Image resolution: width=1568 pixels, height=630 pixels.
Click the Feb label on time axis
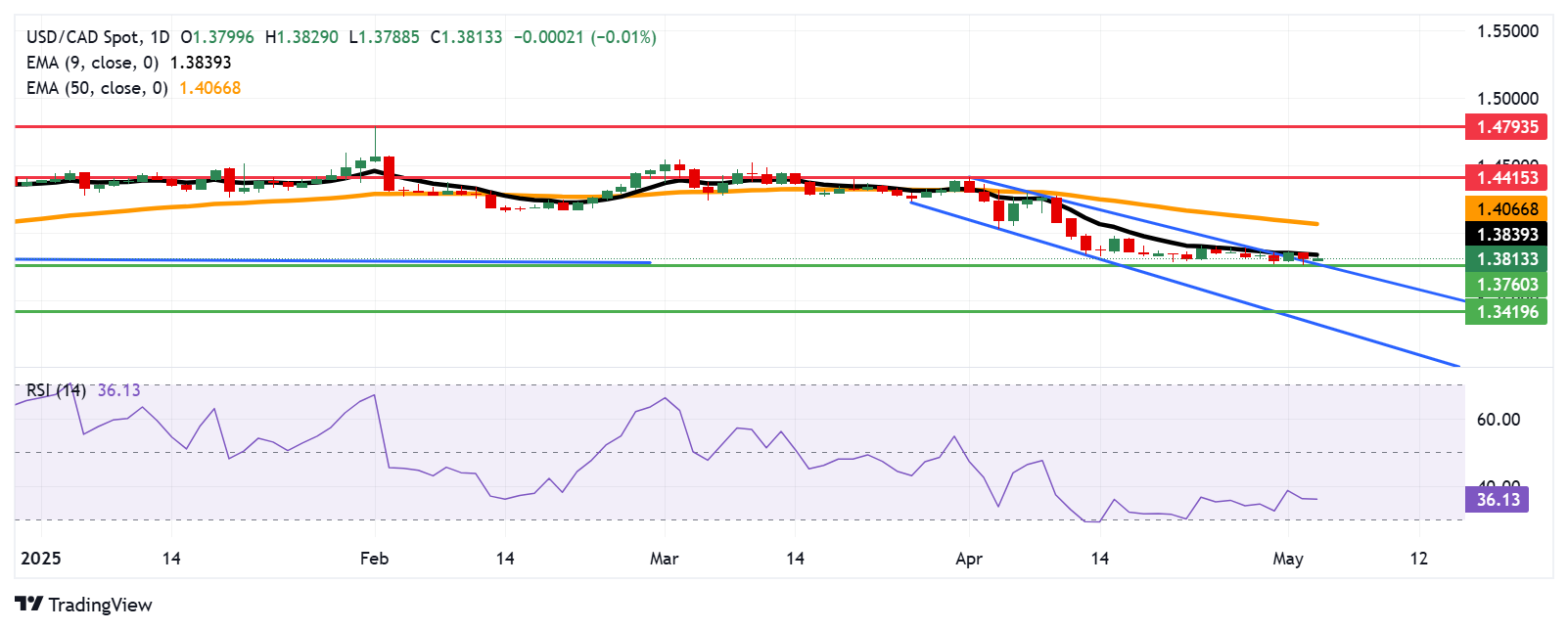click(x=374, y=559)
